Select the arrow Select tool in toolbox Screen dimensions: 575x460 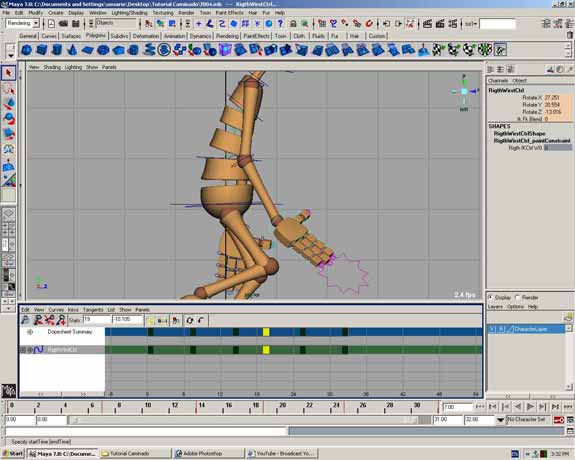click(x=9, y=73)
